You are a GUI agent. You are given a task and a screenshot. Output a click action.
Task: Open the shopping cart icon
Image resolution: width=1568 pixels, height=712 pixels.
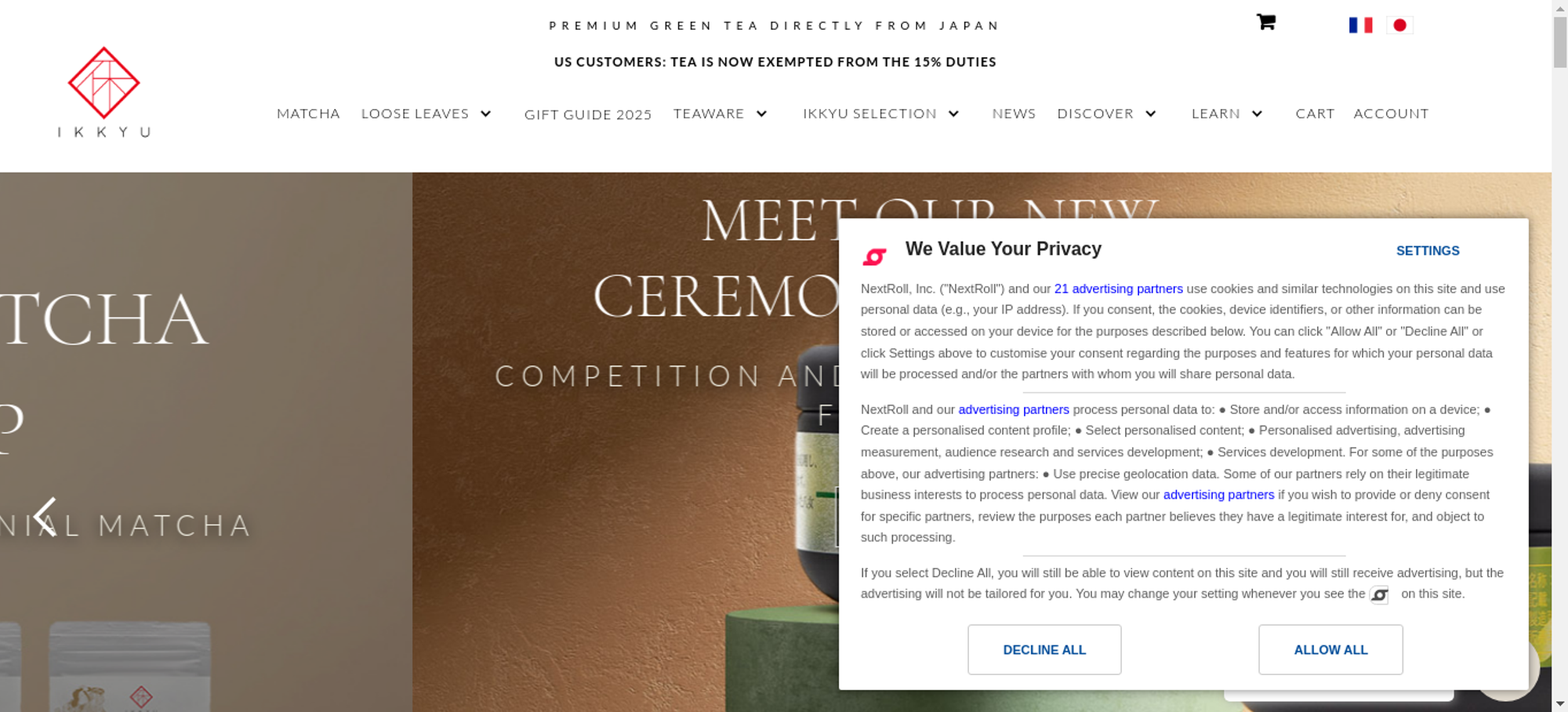(x=1265, y=22)
